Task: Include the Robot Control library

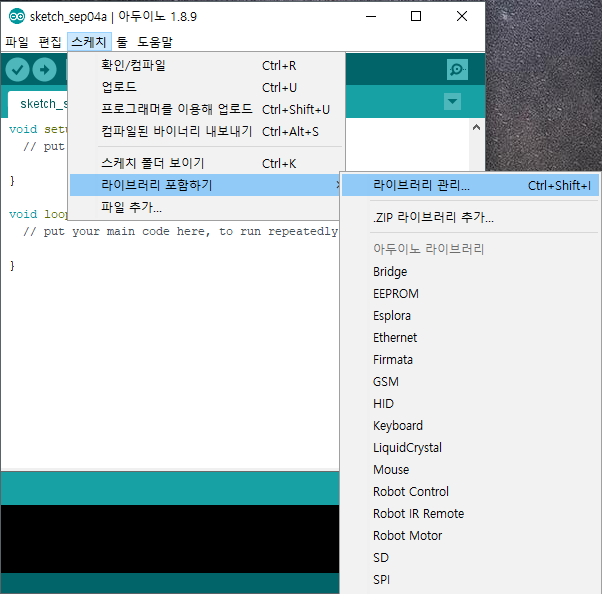Action: click(x=470, y=491)
